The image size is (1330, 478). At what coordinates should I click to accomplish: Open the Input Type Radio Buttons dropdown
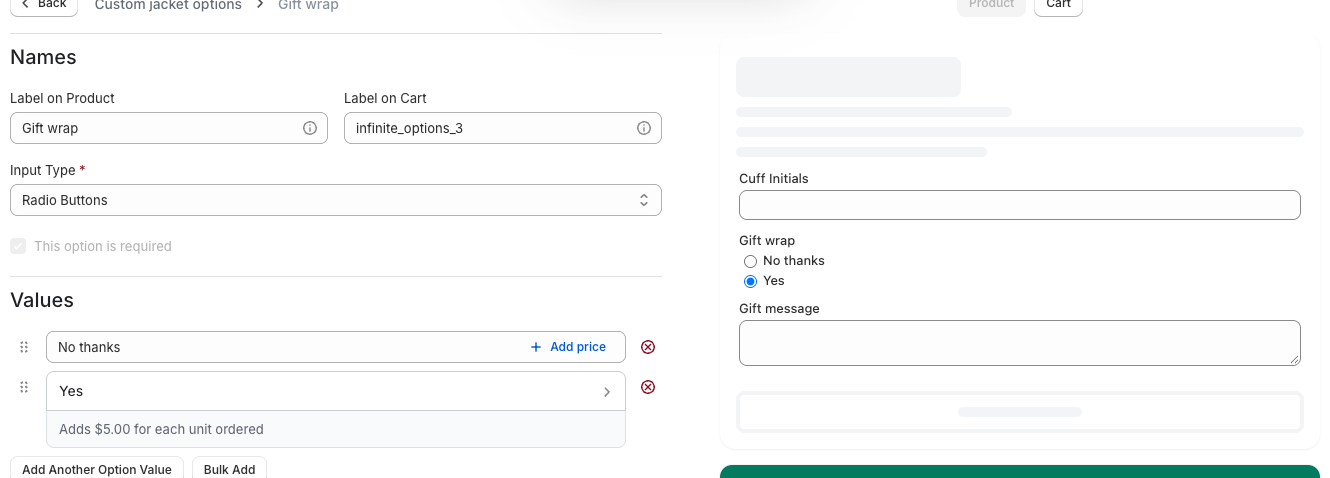pyautogui.click(x=336, y=200)
